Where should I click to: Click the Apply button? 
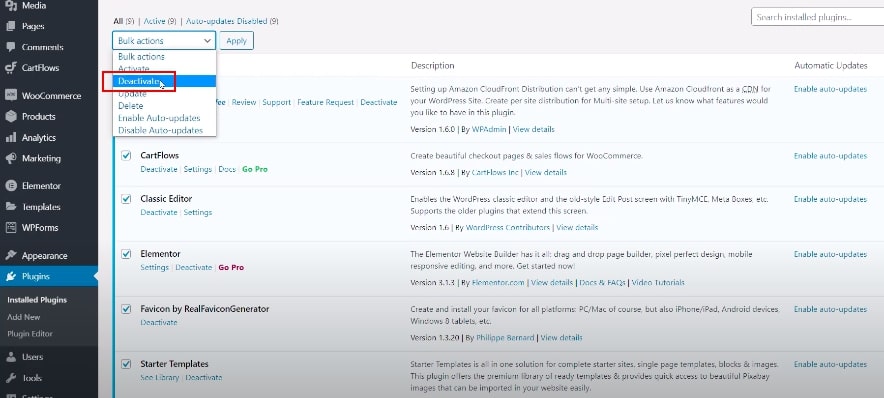click(236, 41)
